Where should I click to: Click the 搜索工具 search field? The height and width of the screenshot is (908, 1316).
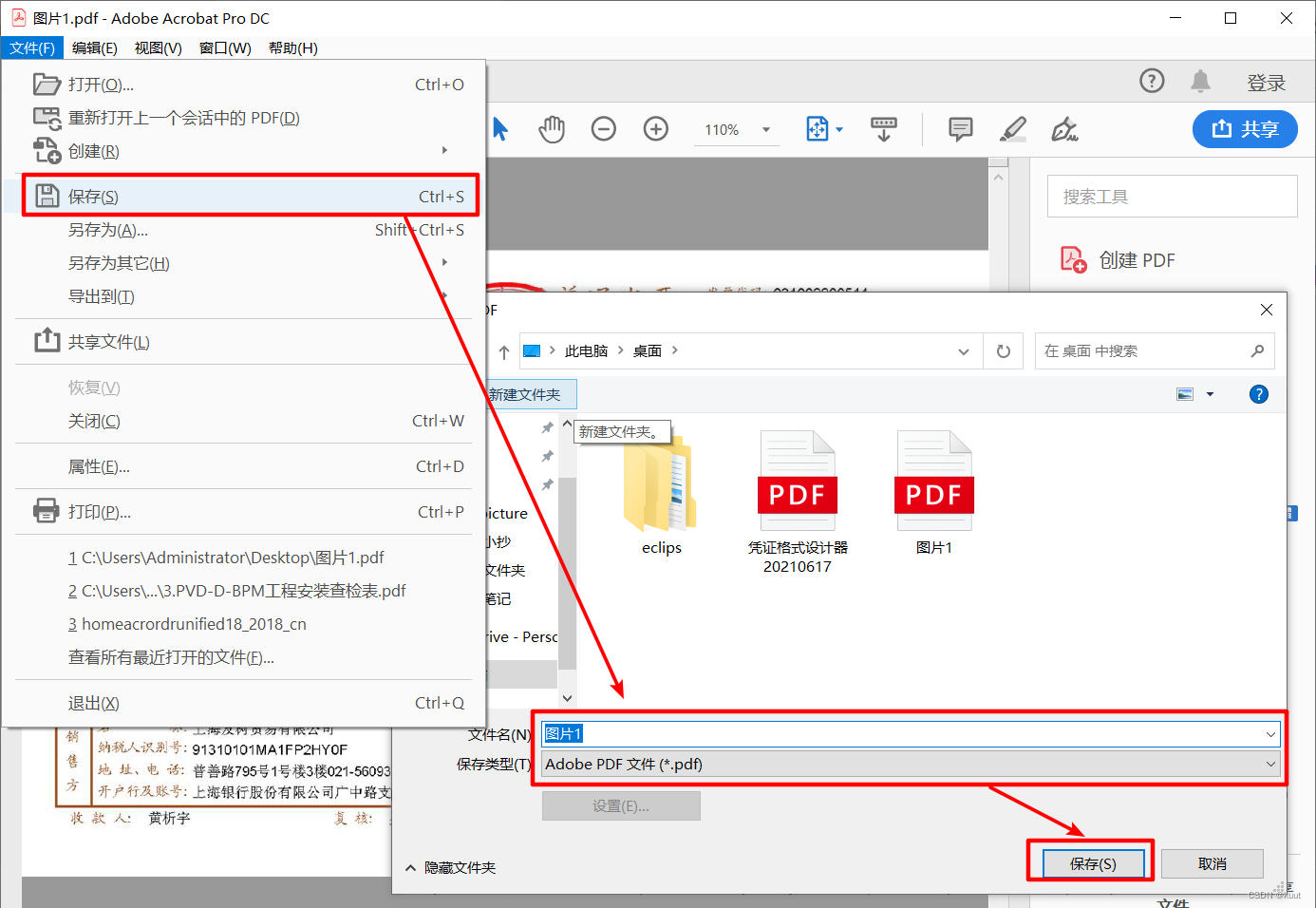(x=1172, y=197)
